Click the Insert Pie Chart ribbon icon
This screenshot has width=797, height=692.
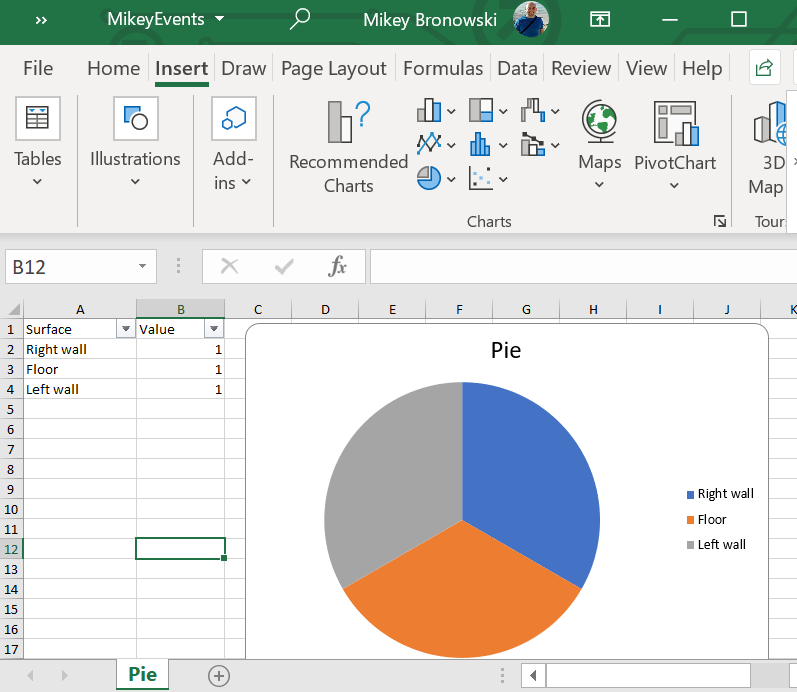click(429, 178)
